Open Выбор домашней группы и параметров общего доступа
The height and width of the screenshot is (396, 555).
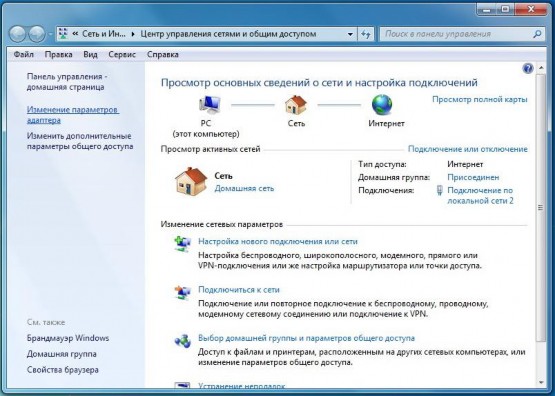tap(306, 338)
